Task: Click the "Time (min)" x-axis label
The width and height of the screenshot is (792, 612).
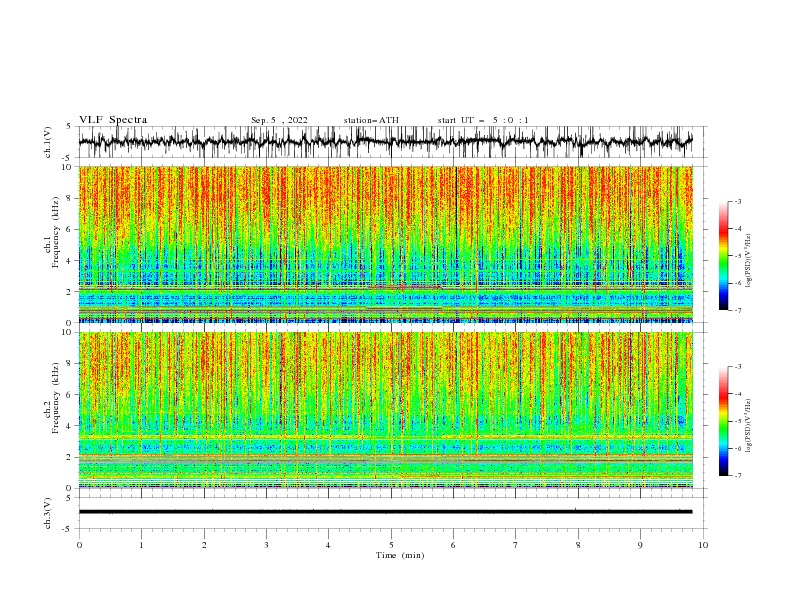Action: pos(400,555)
